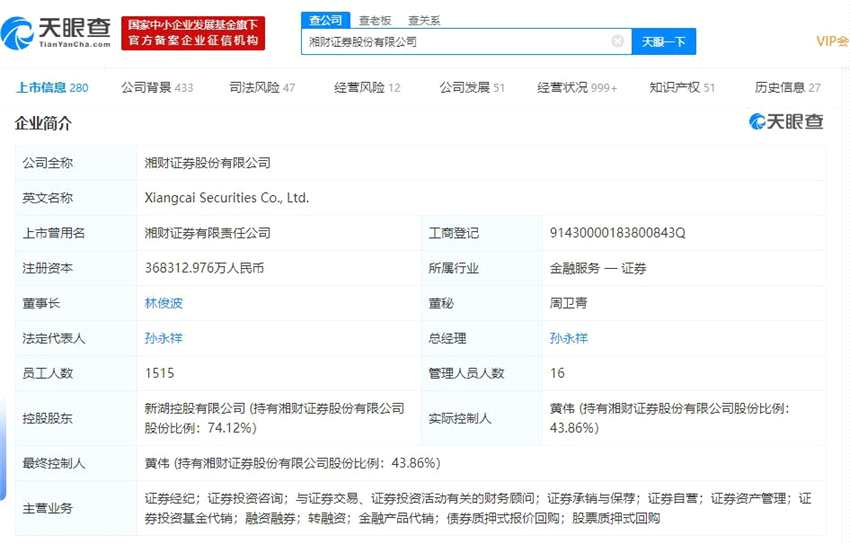The width and height of the screenshot is (850, 544).
Task: Open chairman 林俊波 profile link
Action: pos(164,303)
